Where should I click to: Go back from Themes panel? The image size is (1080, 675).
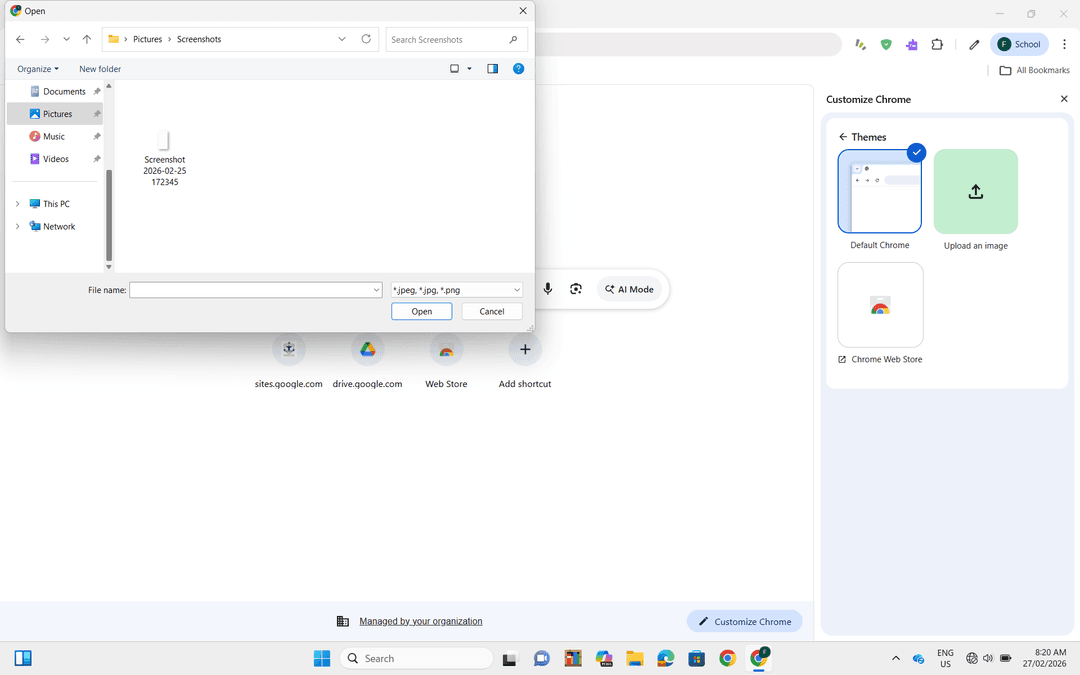pyautogui.click(x=843, y=137)
